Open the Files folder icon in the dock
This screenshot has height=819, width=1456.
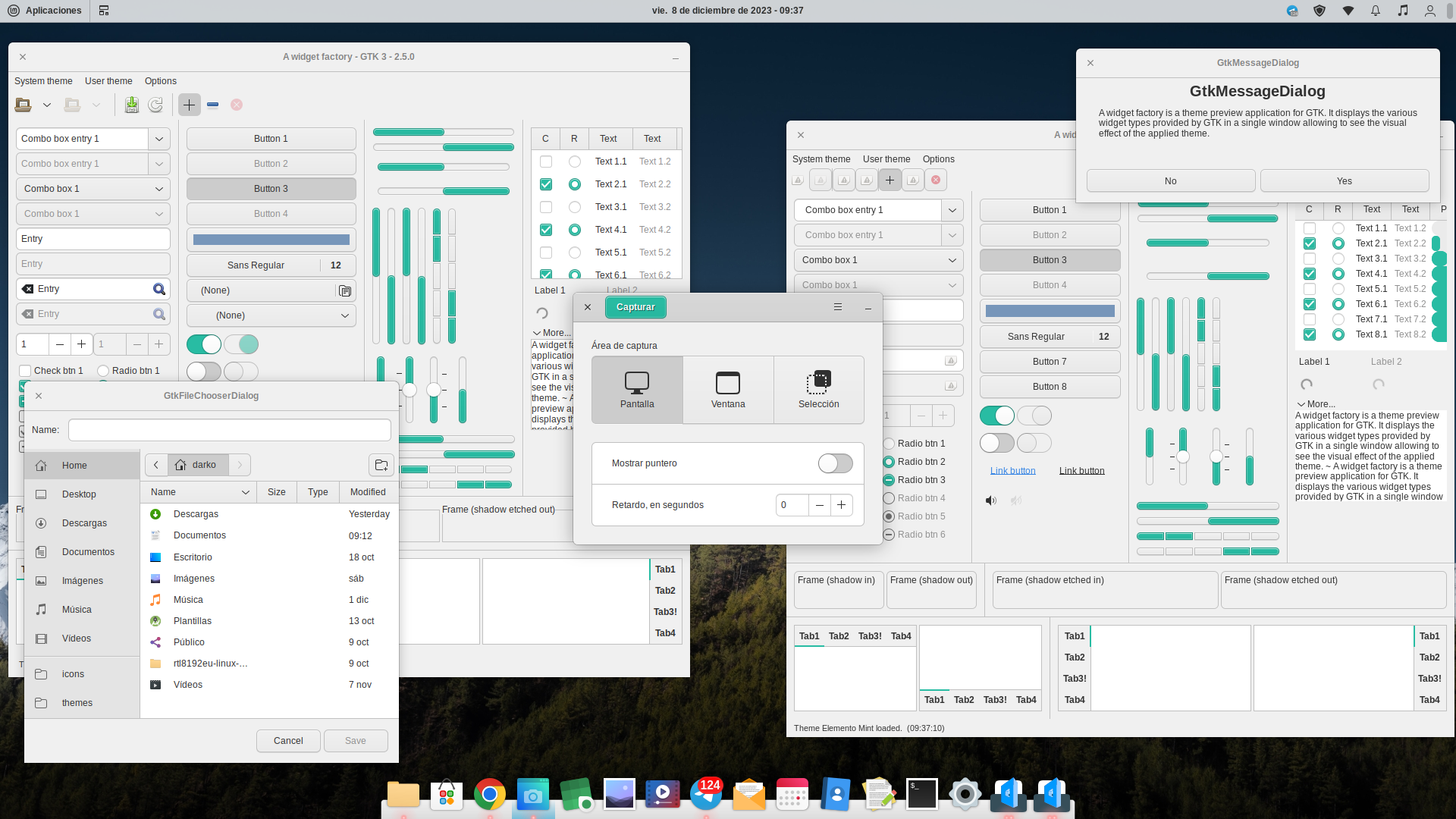click(403, 795)
